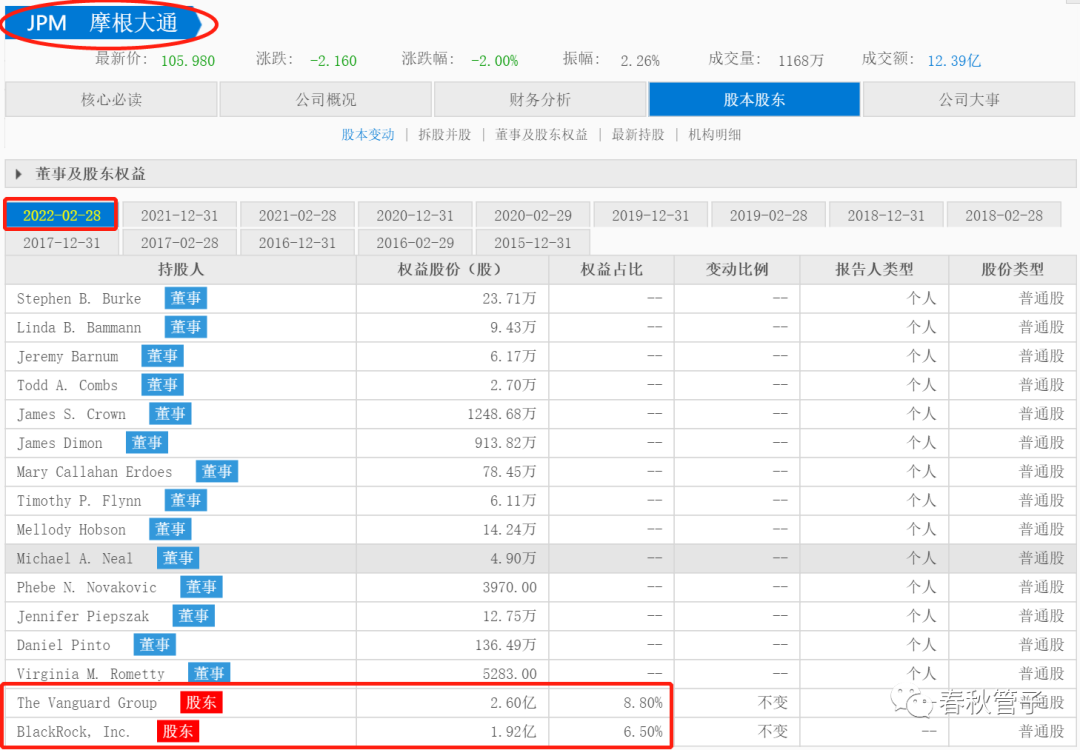1080x750 pixels.
Task: Select the 2018-12-31 date tab
Action: 886,216
